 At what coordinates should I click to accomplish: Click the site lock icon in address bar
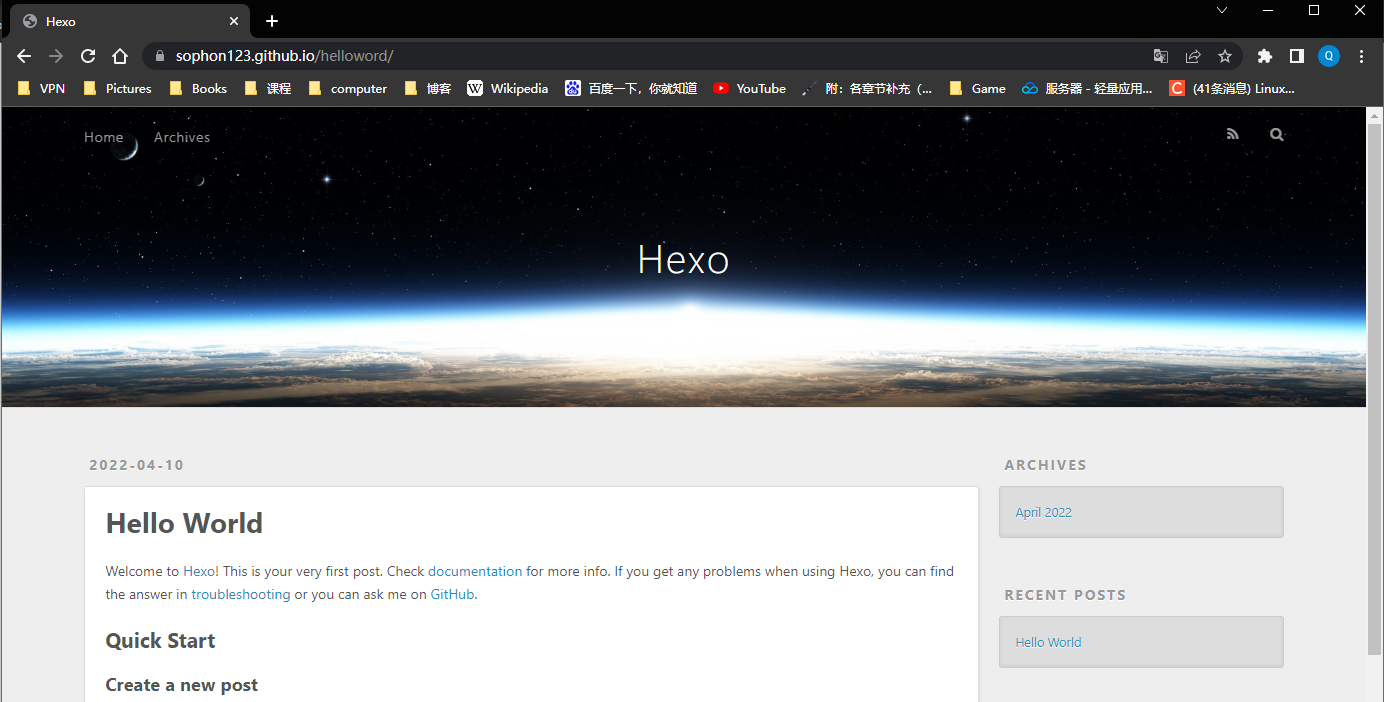(x=160, y=56)
